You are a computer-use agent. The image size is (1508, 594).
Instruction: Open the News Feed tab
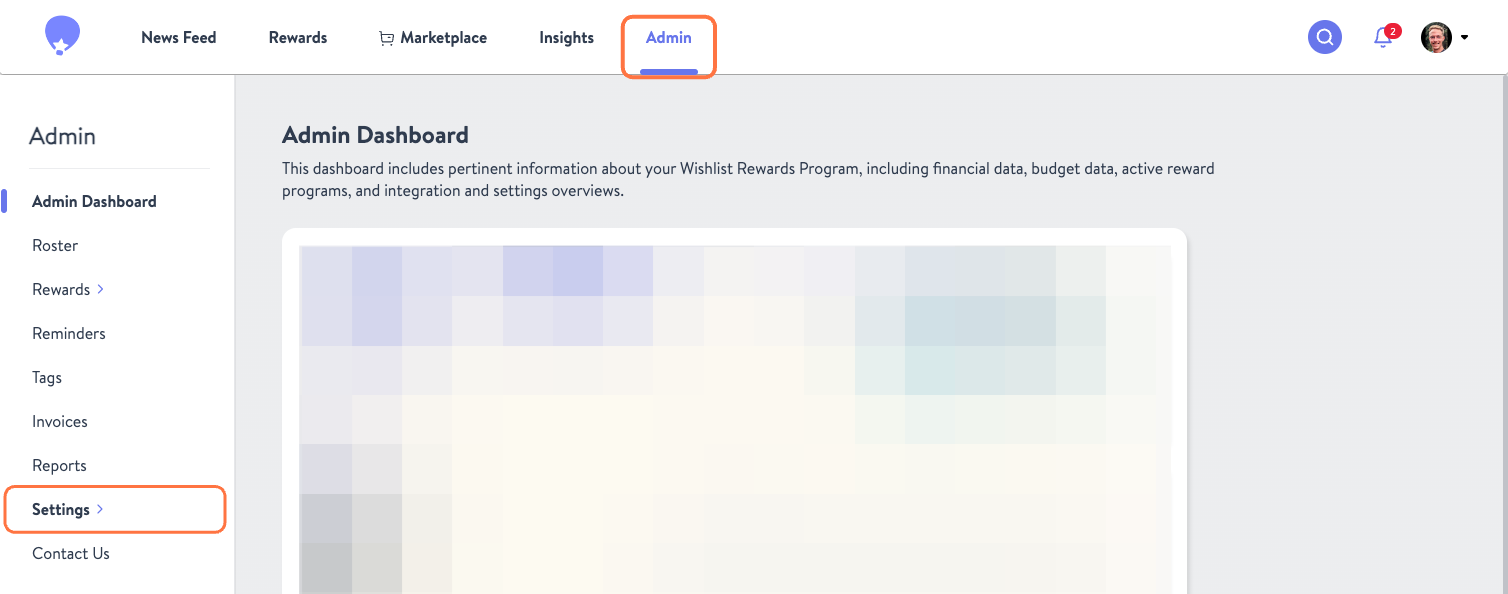(x=178, y=37)
